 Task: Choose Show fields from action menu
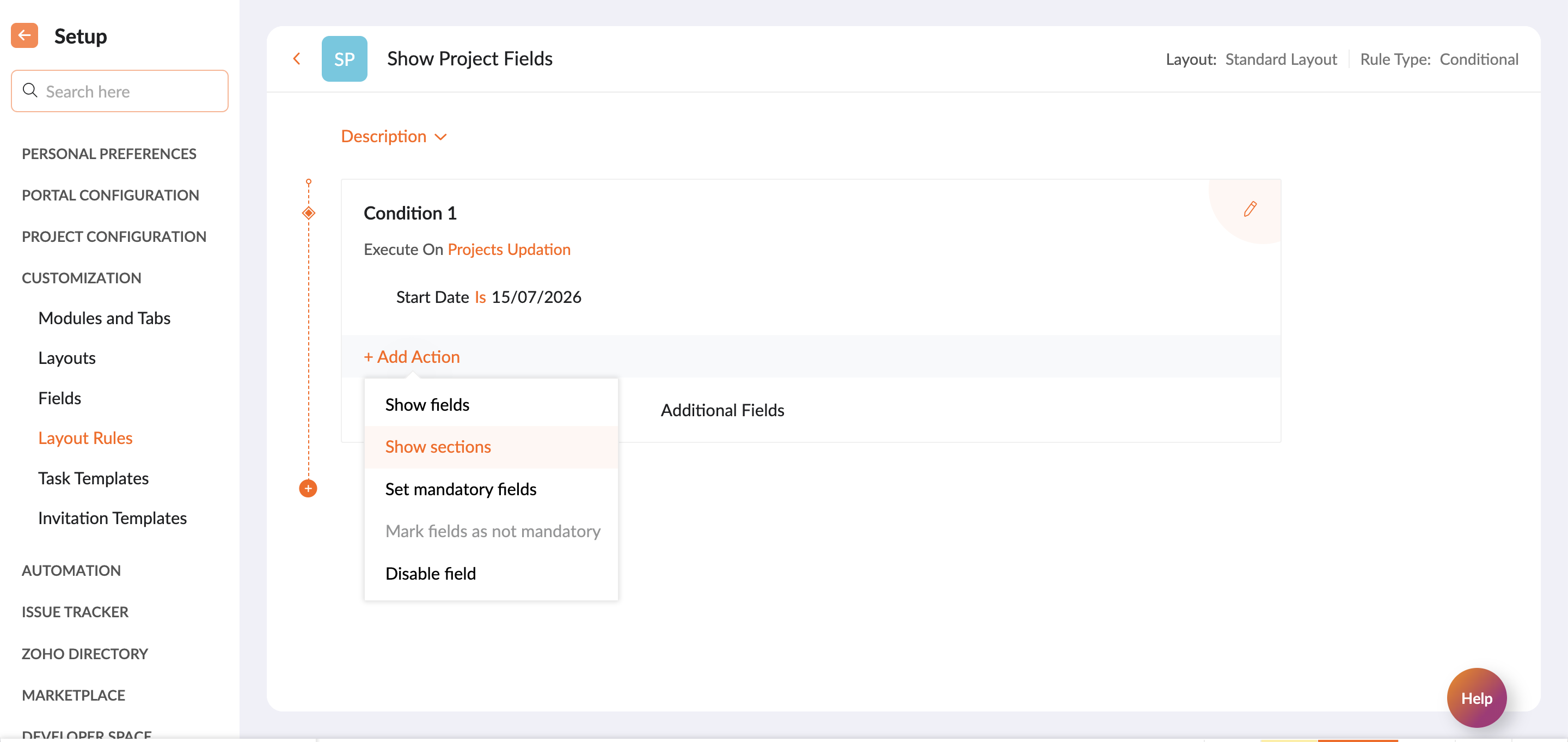(491, 405)
